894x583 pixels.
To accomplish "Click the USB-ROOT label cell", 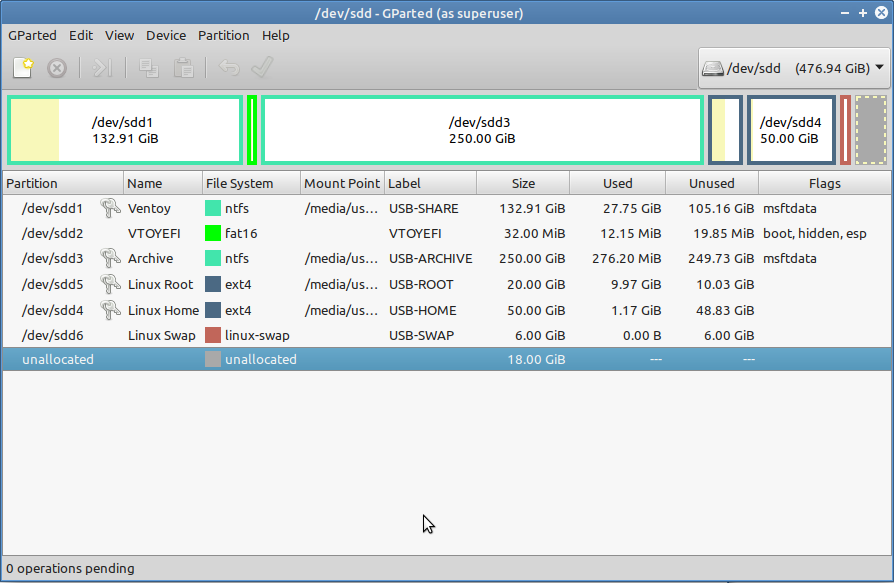I will coord(421,284).
